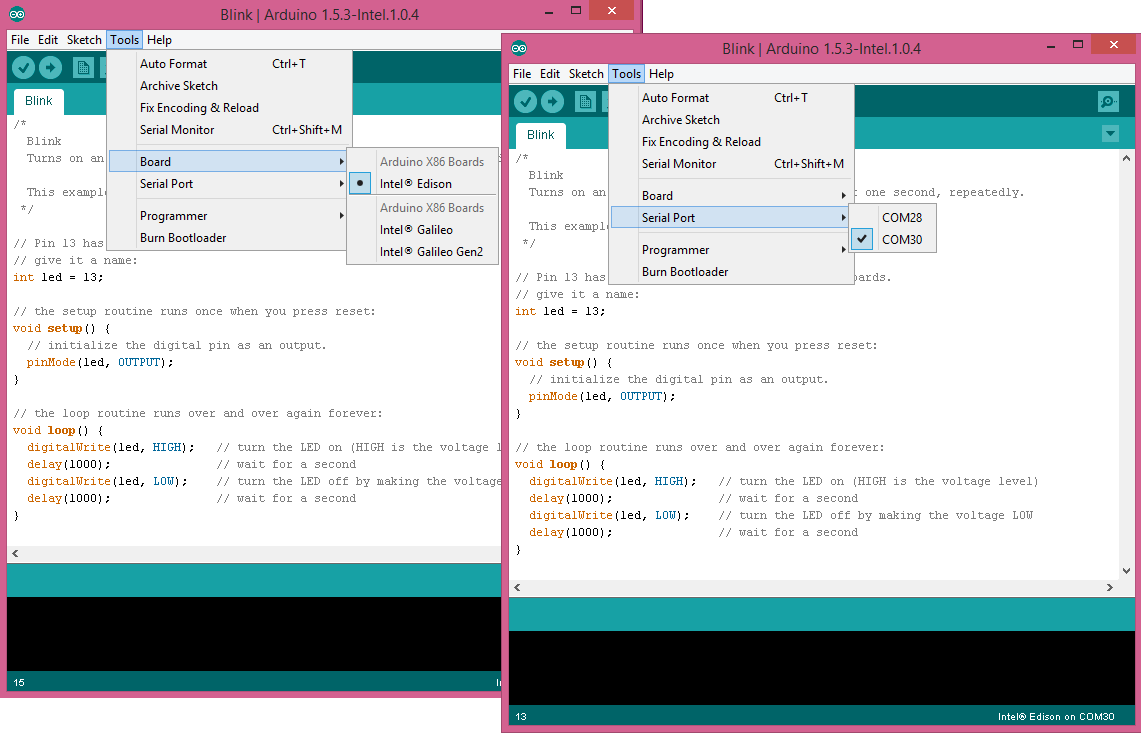Open Serial Monitor magnifier icon in right window

[x=1108, y=101]
